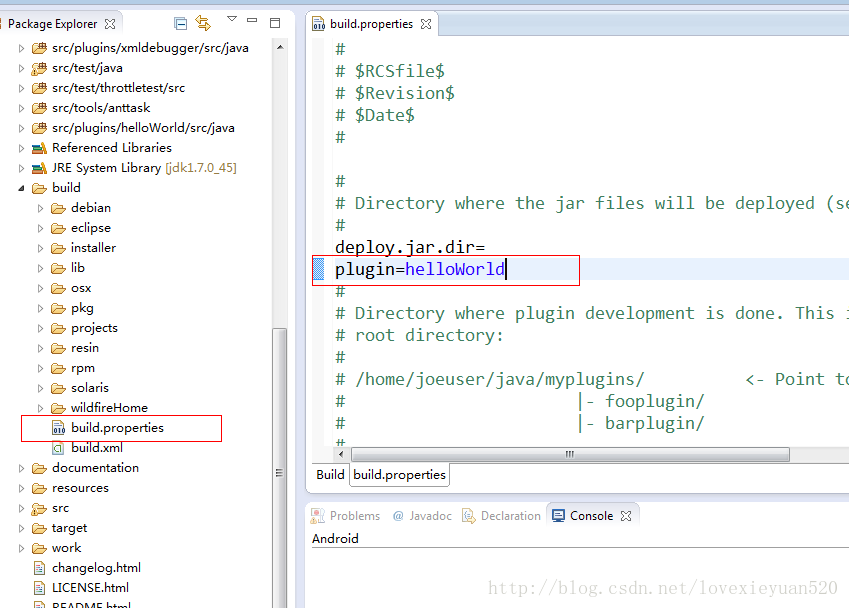Click the build.properties file icon in tree
The height and width of the screenshot is (608, 849).
click(x=58, y=428)
